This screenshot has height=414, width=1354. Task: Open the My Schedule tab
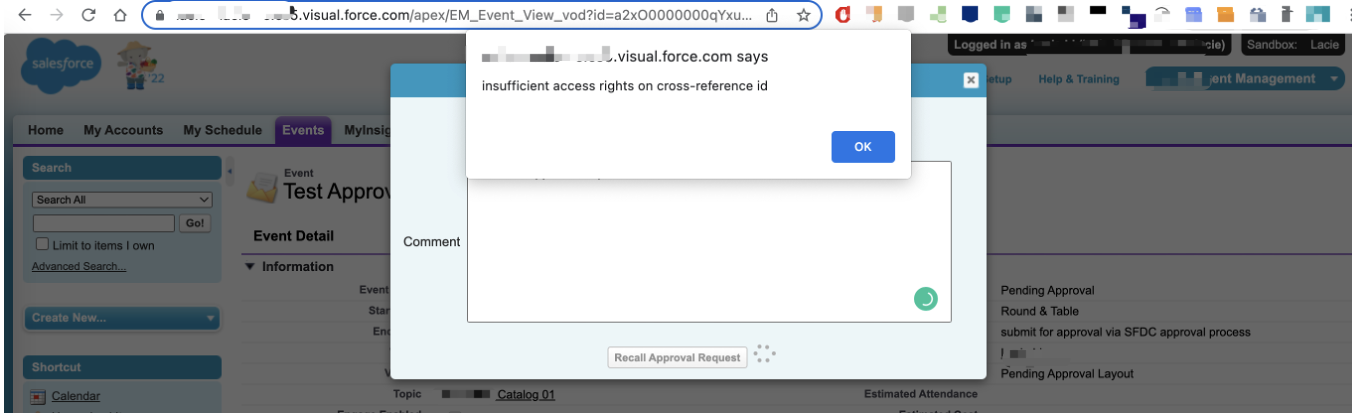tap(222, 130)
